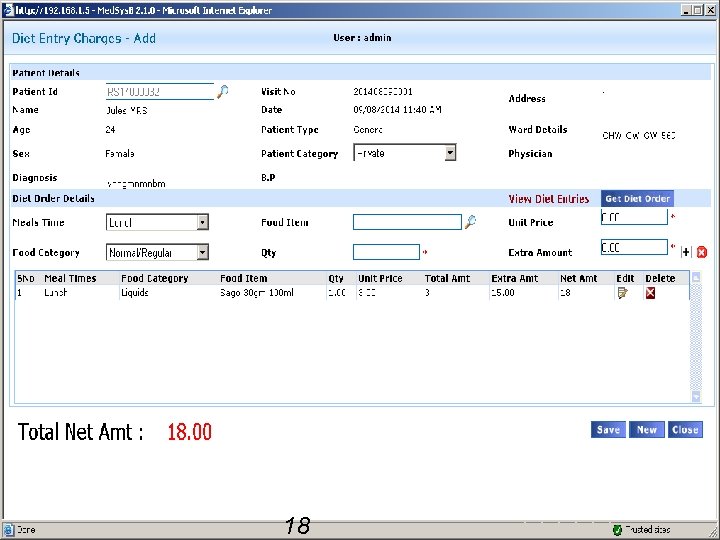Viewport: 720px width, 540px height.
Task: Click the Extra Amt column header
Action: [x=515, y=278]
